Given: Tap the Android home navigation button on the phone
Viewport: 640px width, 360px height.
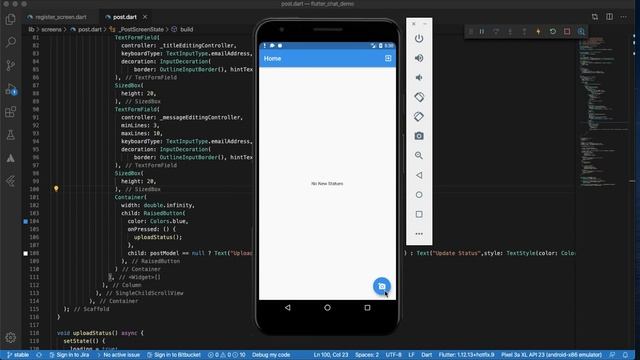Looking at the screenshot, I should click(327, 308).
